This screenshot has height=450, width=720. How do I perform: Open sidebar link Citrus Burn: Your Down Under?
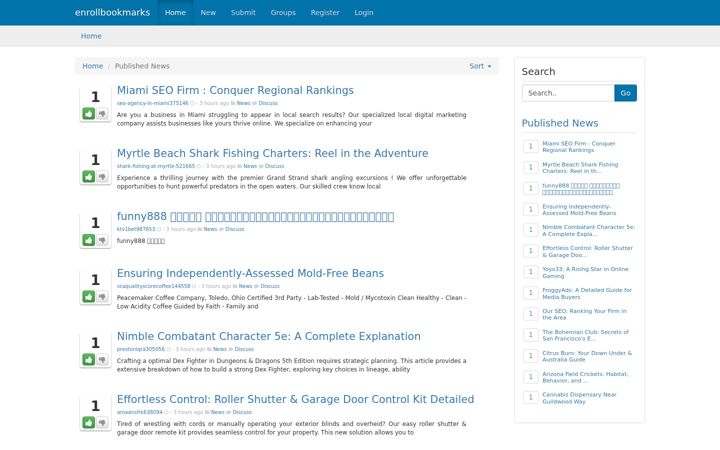[x=587, y=356]
